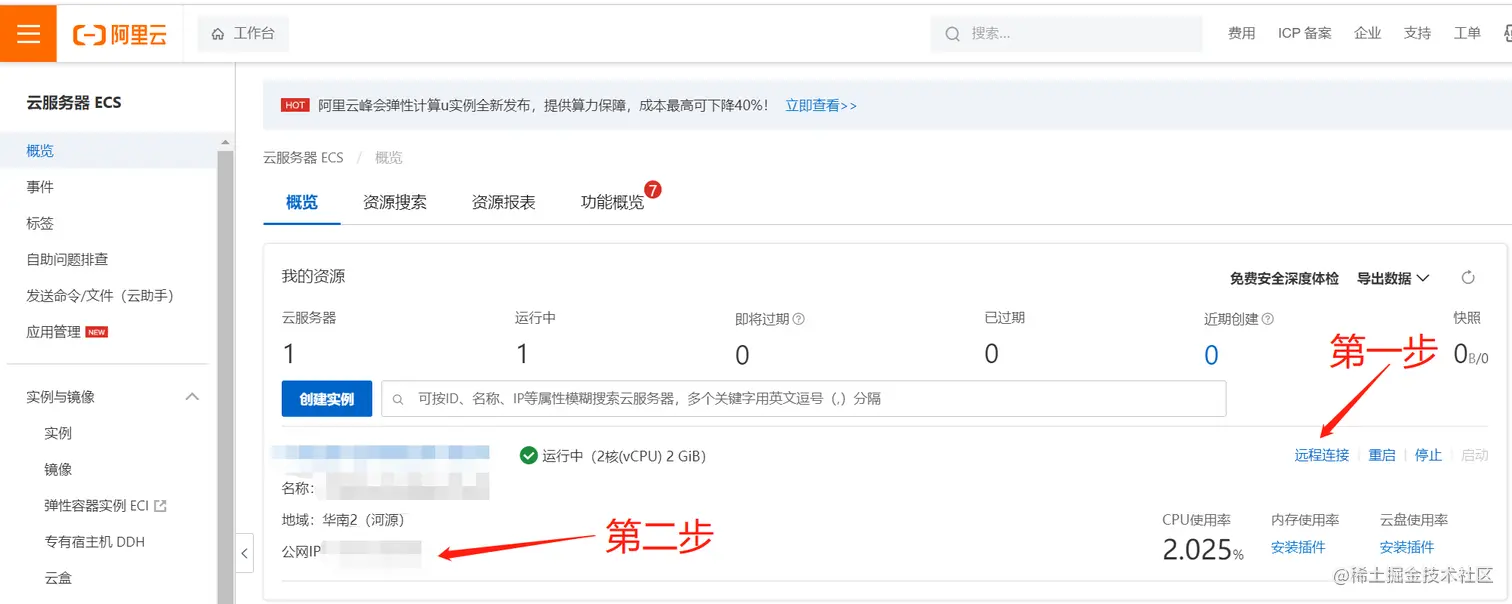Screen dimensions: 1512x604
Task: Open 弹性容器实例 ECI external link
Action: tap(105, 506)
